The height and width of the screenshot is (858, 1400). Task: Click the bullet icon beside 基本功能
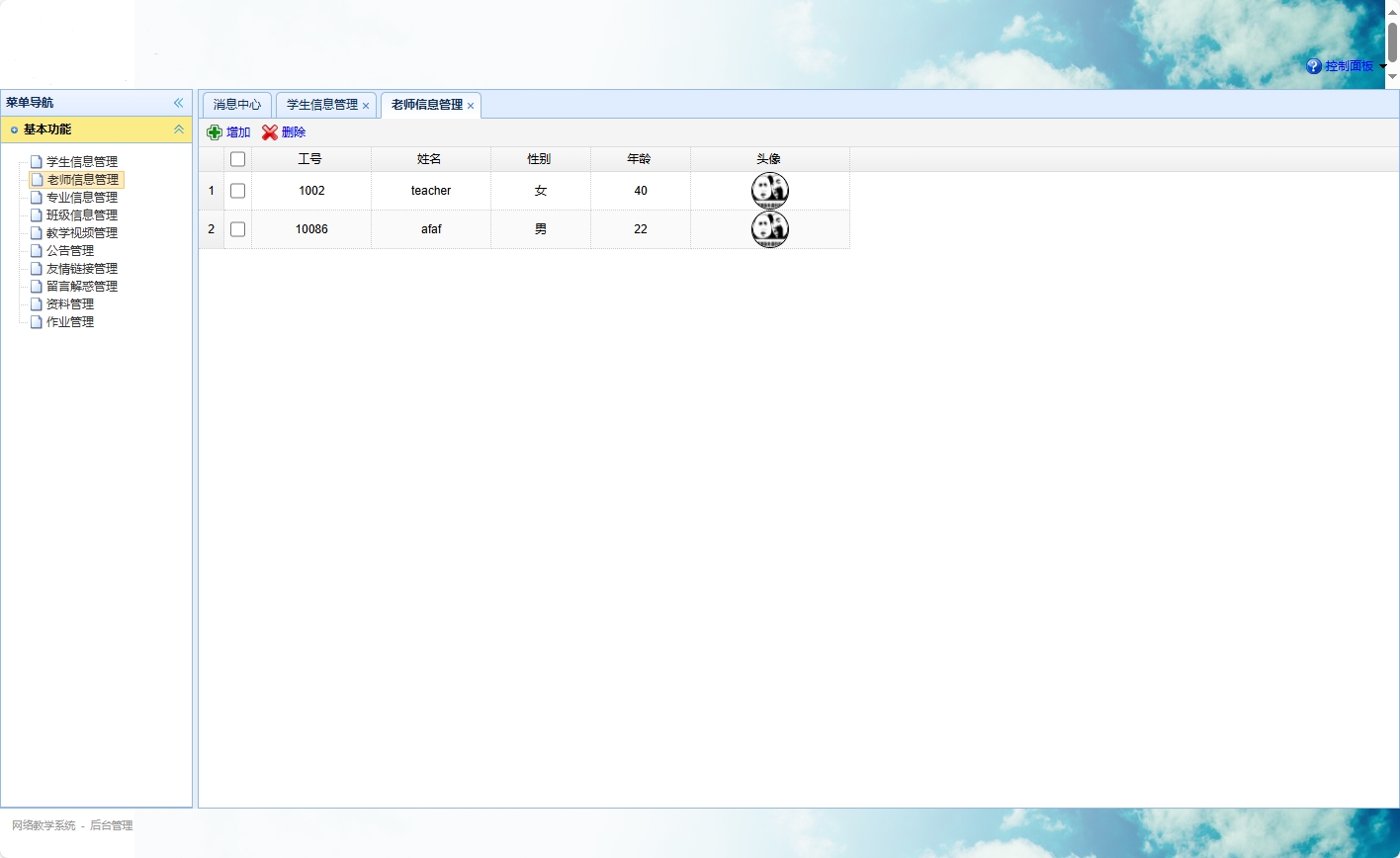click(14, 129)
